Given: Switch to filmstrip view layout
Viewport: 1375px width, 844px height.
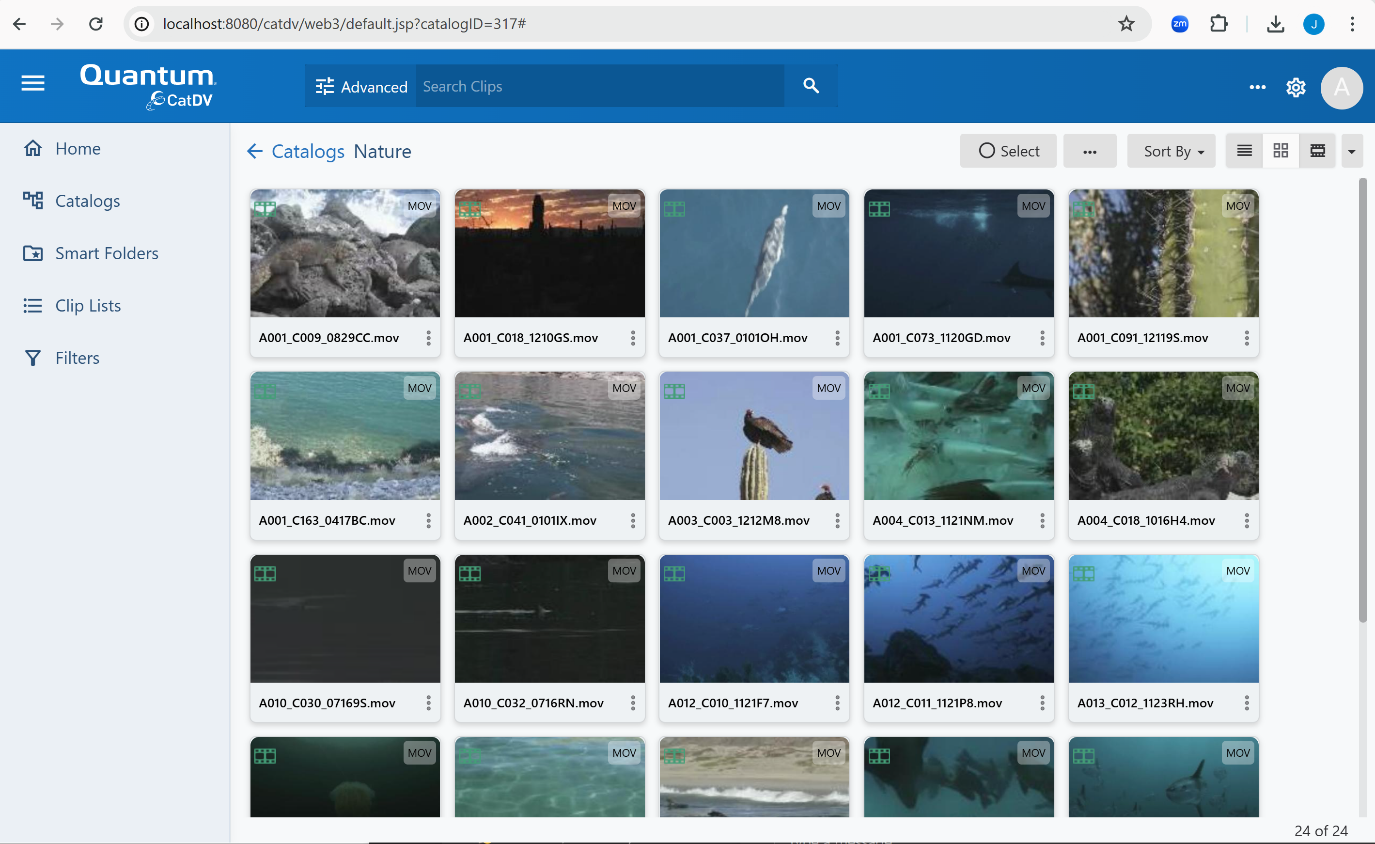Looking at the screenshot, I should click(x=1318, y=151).
